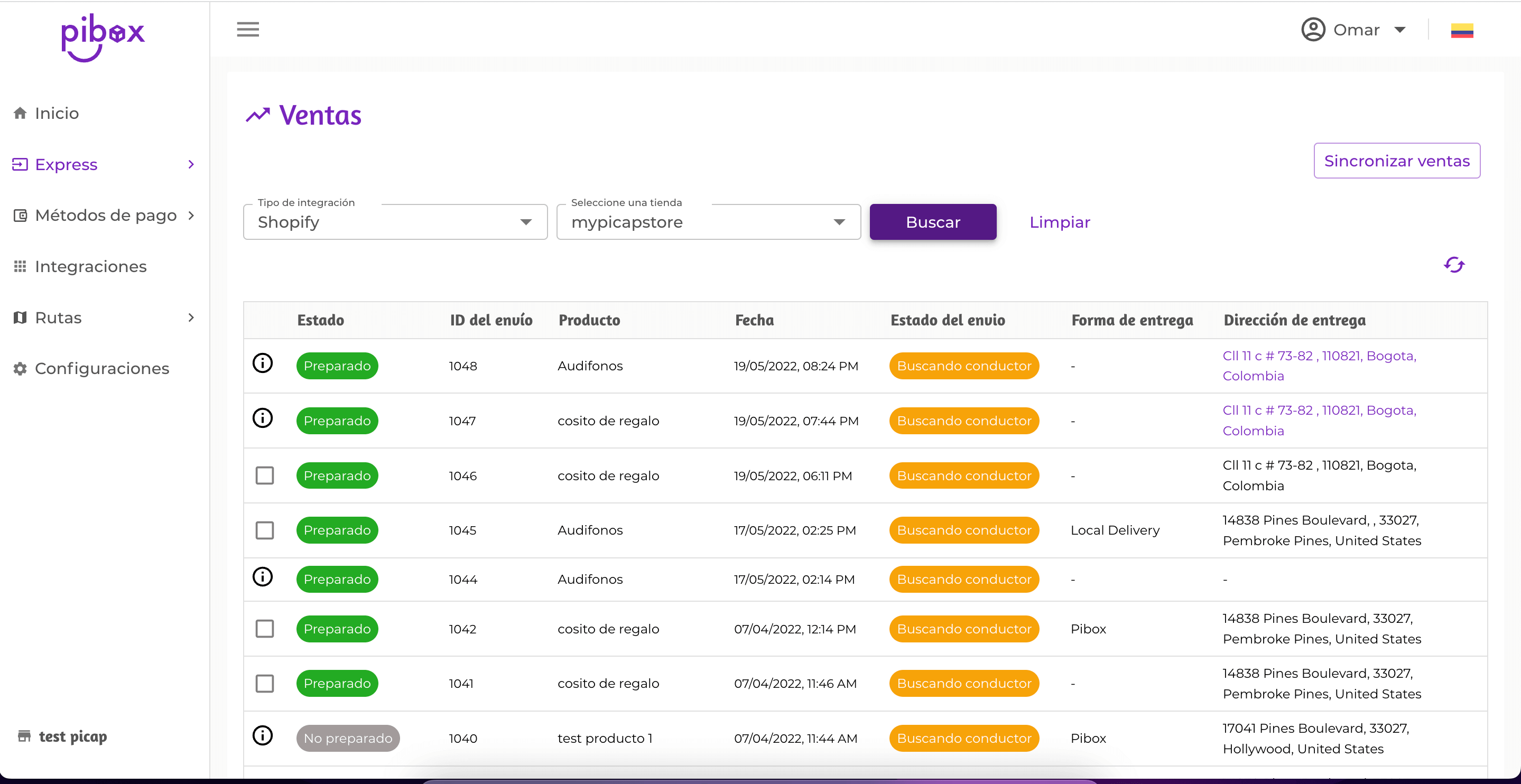Toggle the hamburger menu icon
The width and height of the screenshot is (1521, 784).
coord(248,30)
